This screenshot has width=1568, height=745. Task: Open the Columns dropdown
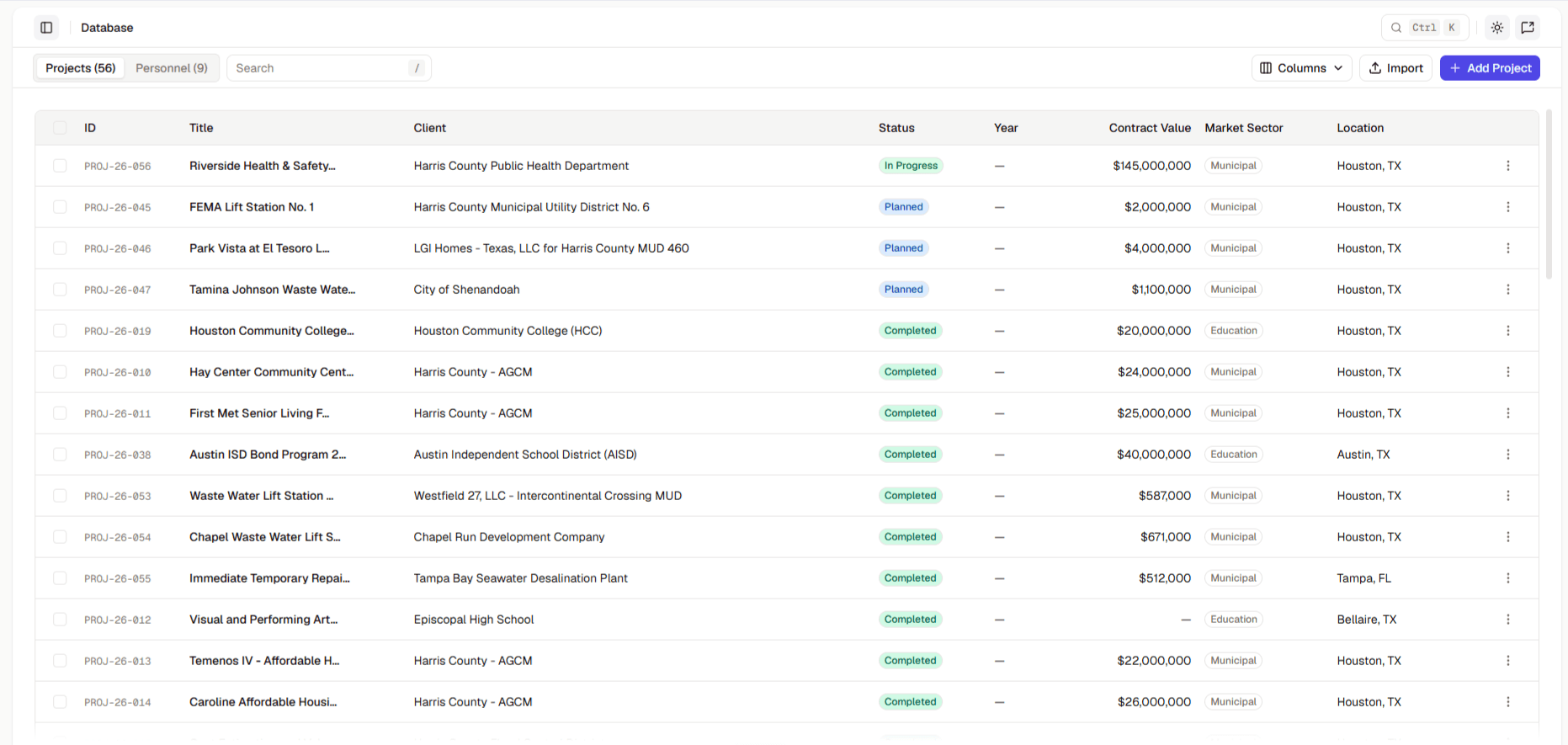point(1301,68)
